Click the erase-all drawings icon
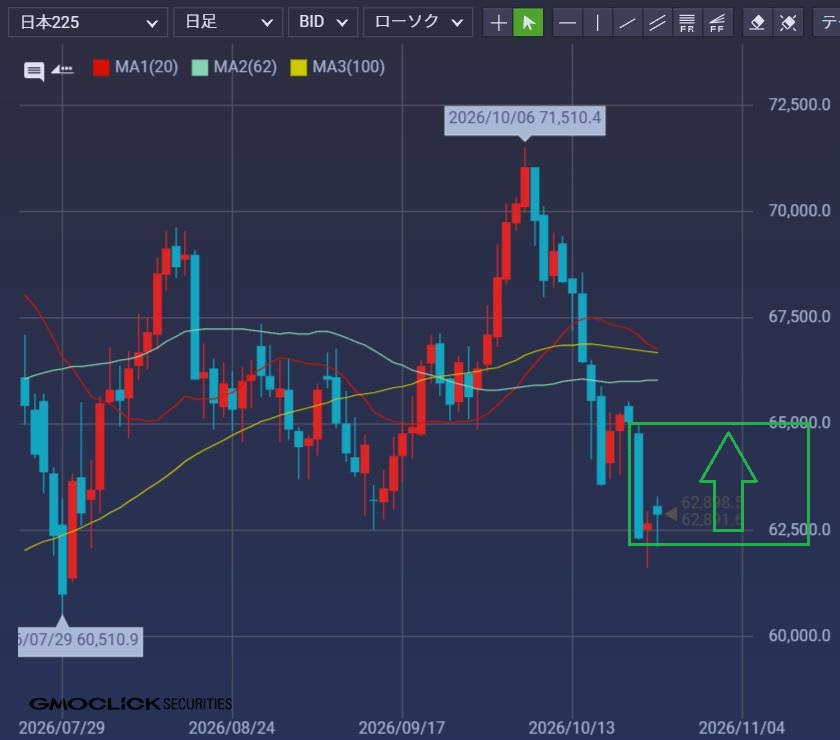 click(x=788, y=23)
